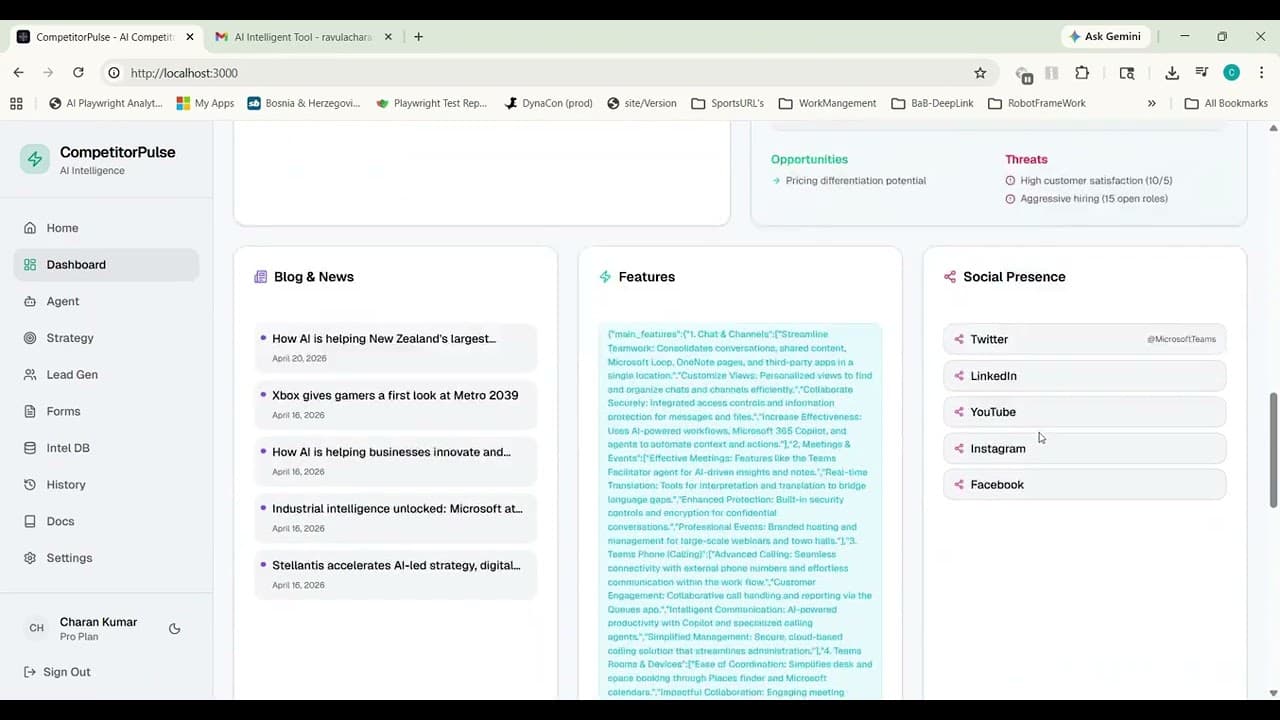This screenshot has height=720, width=1280.
Task: Click the Docs book icon
Action: click(30, 521)
